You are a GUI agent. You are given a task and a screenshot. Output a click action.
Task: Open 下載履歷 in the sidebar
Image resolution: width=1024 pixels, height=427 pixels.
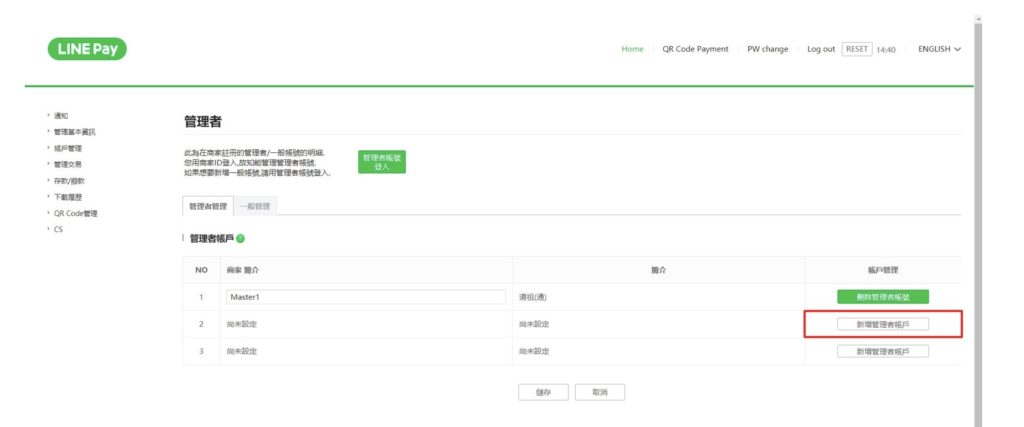67,197
